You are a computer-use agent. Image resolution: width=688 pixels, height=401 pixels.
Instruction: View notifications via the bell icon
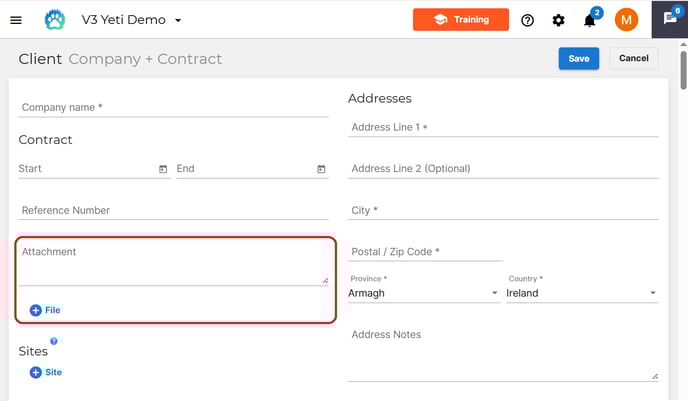[x=589, y=20]
